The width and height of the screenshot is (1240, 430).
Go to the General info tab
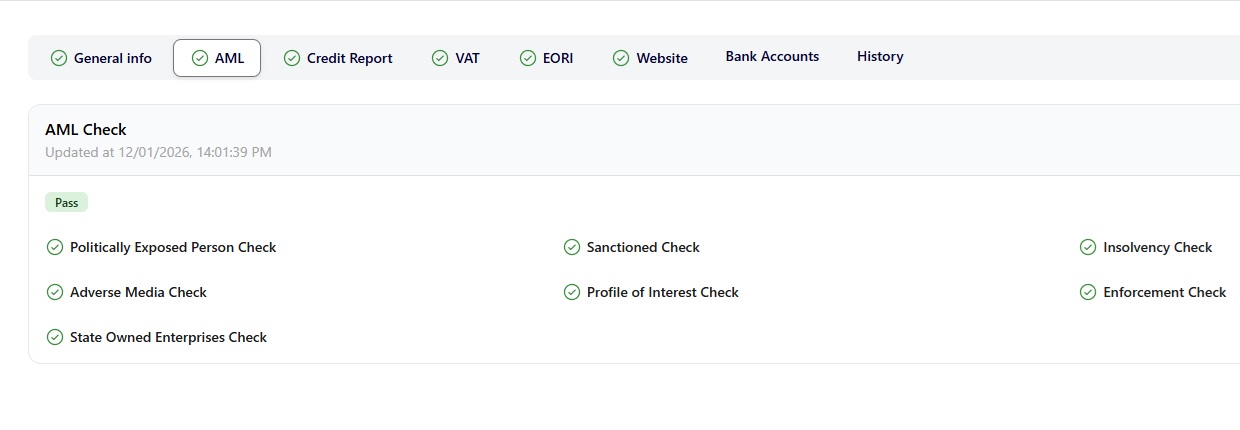(112, 58)
